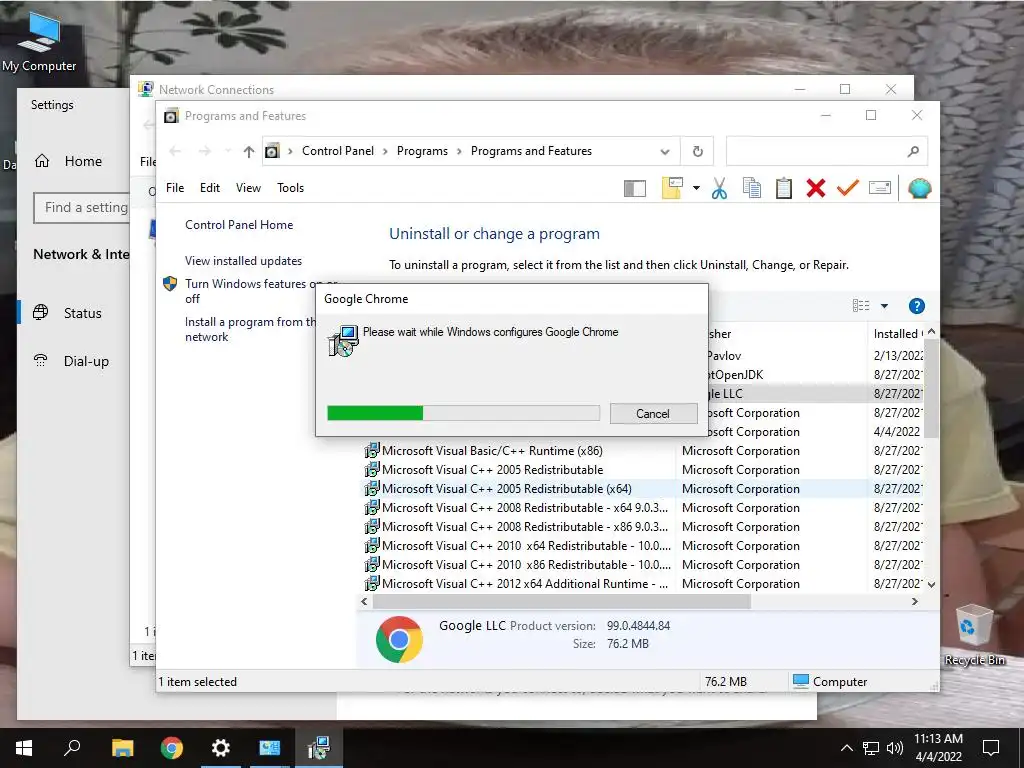Click the view layout icon in list header
This screenshot has width=1024, height=768.
tap(861, 306)
